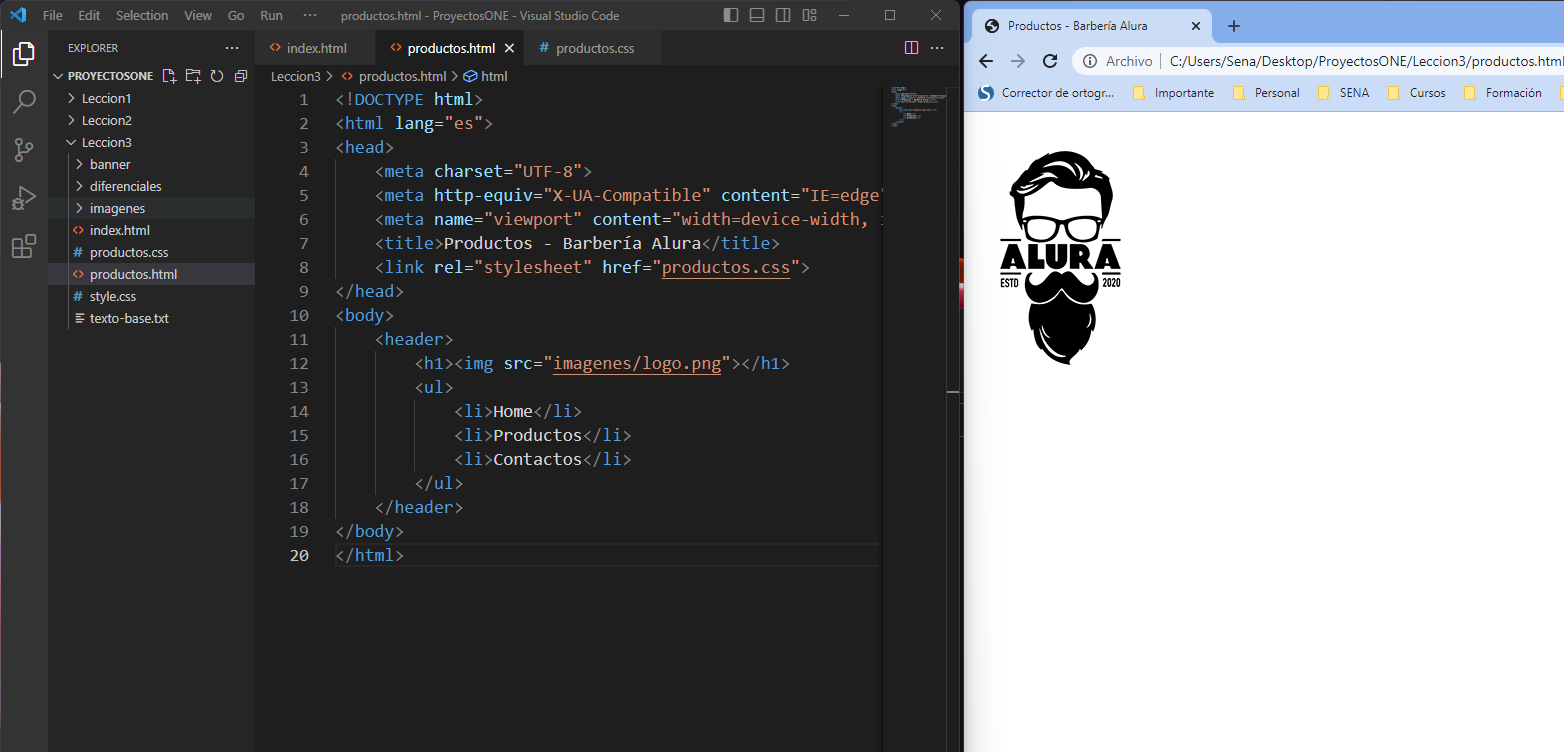Expand the banner folder
The image size is (1564, 752).
pyautogui.click(x=151, y=164)
